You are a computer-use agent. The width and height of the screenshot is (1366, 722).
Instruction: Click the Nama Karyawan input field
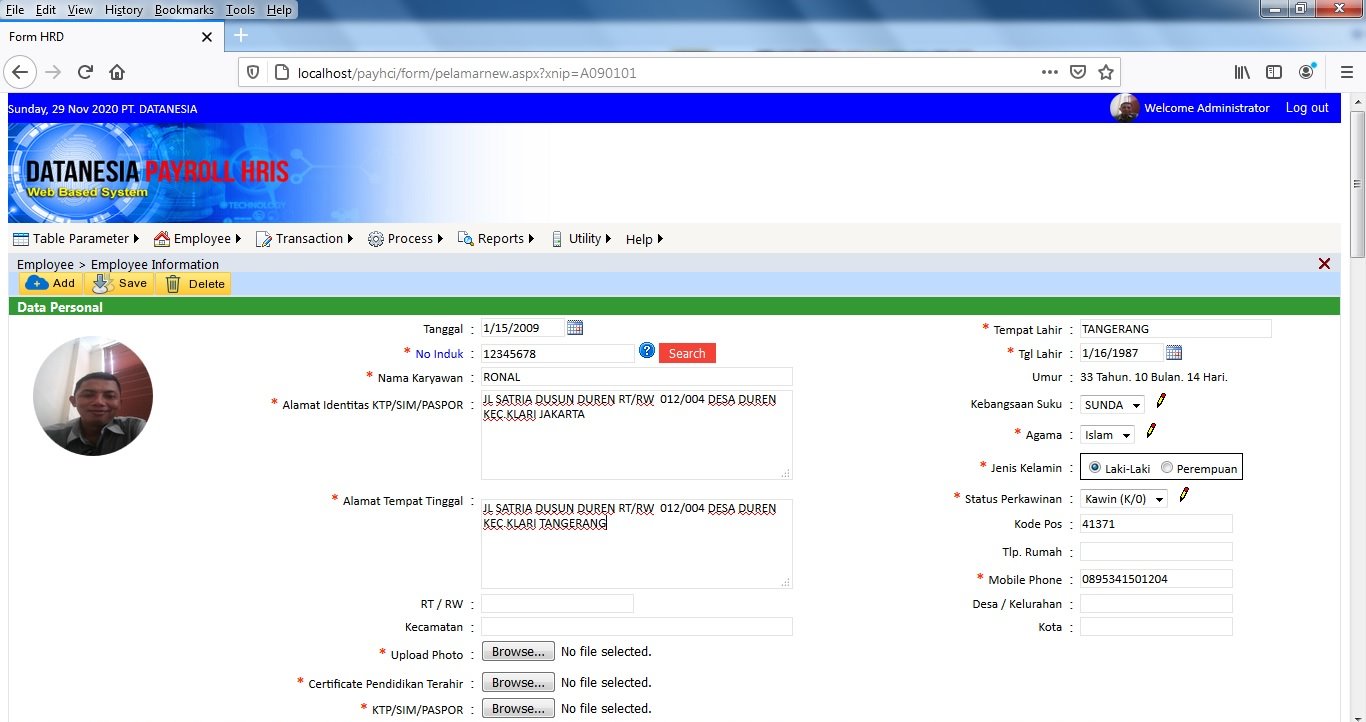[637, 377]
